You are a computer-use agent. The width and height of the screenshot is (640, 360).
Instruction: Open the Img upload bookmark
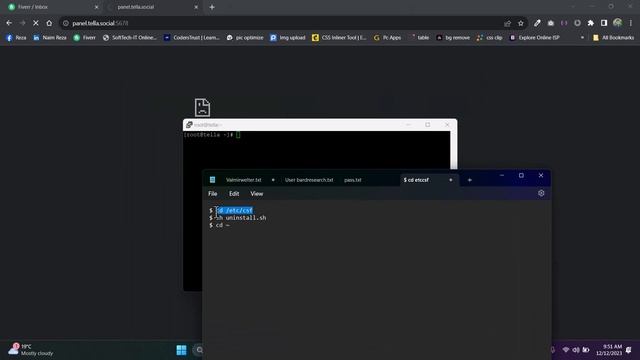[288, 38]
